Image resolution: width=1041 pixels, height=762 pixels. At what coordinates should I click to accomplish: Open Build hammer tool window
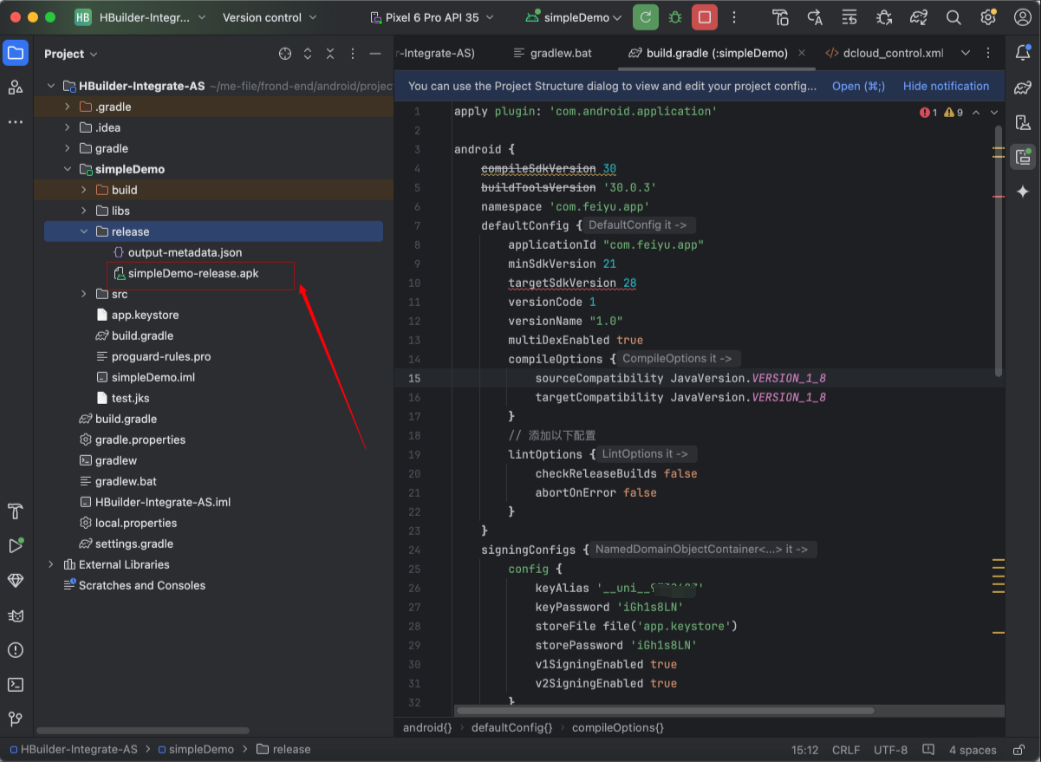15,511
